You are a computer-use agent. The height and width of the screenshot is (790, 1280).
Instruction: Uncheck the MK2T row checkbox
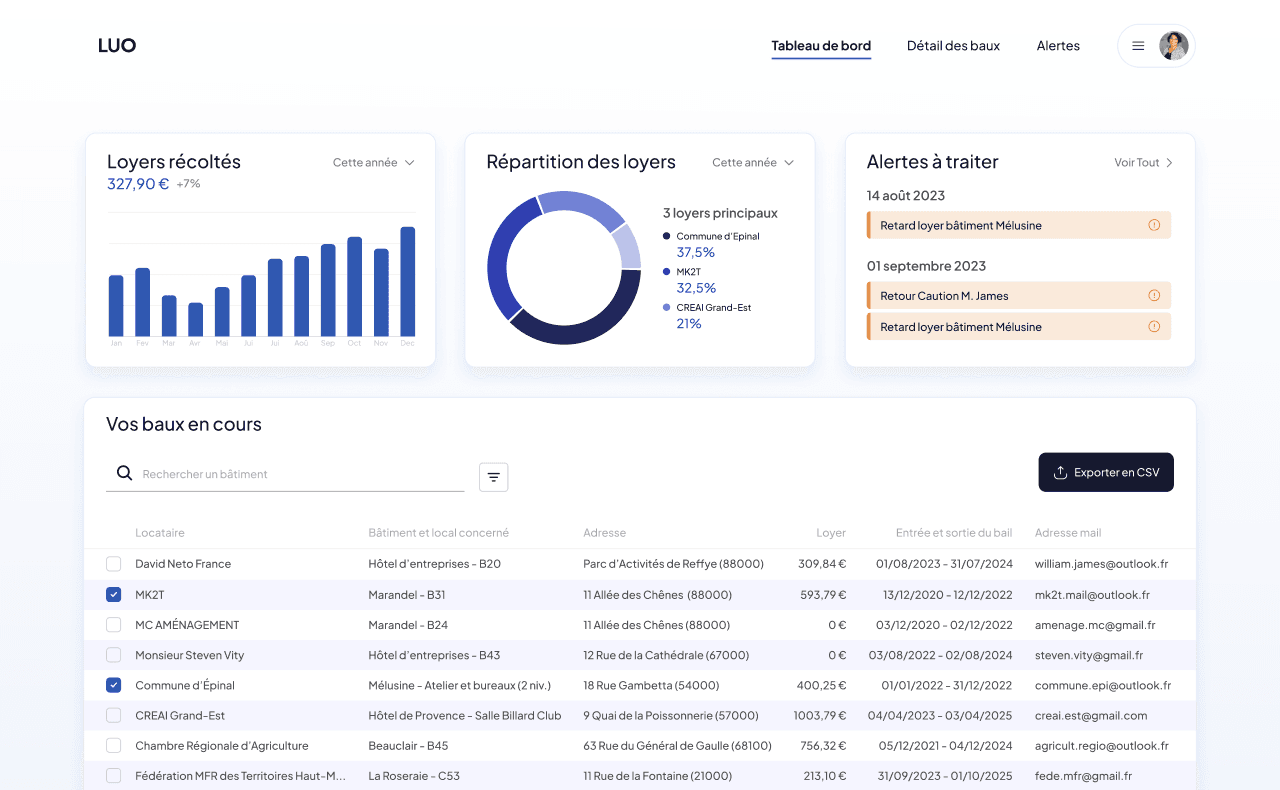pos(114,595)
